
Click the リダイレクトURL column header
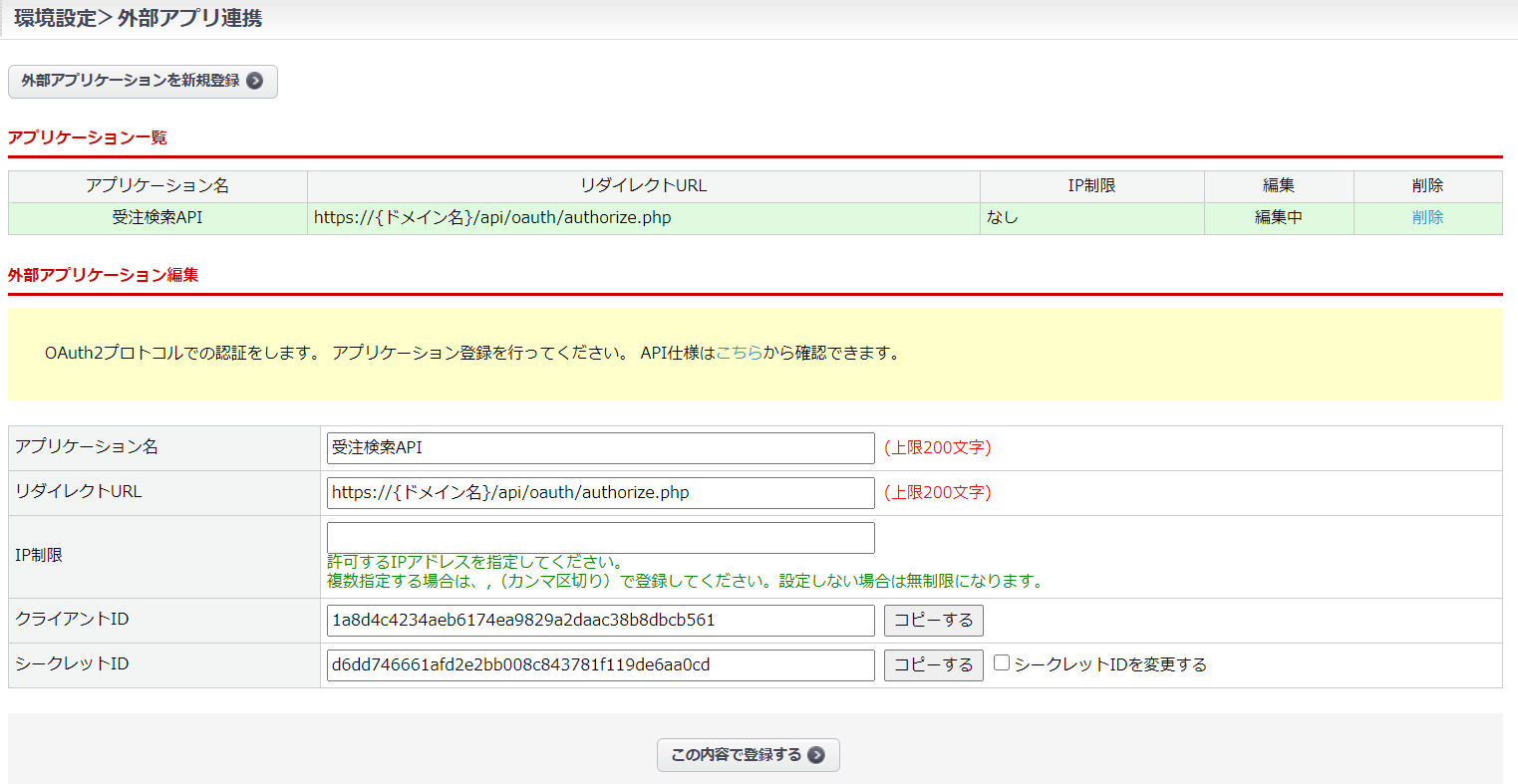tap(643, 186)
